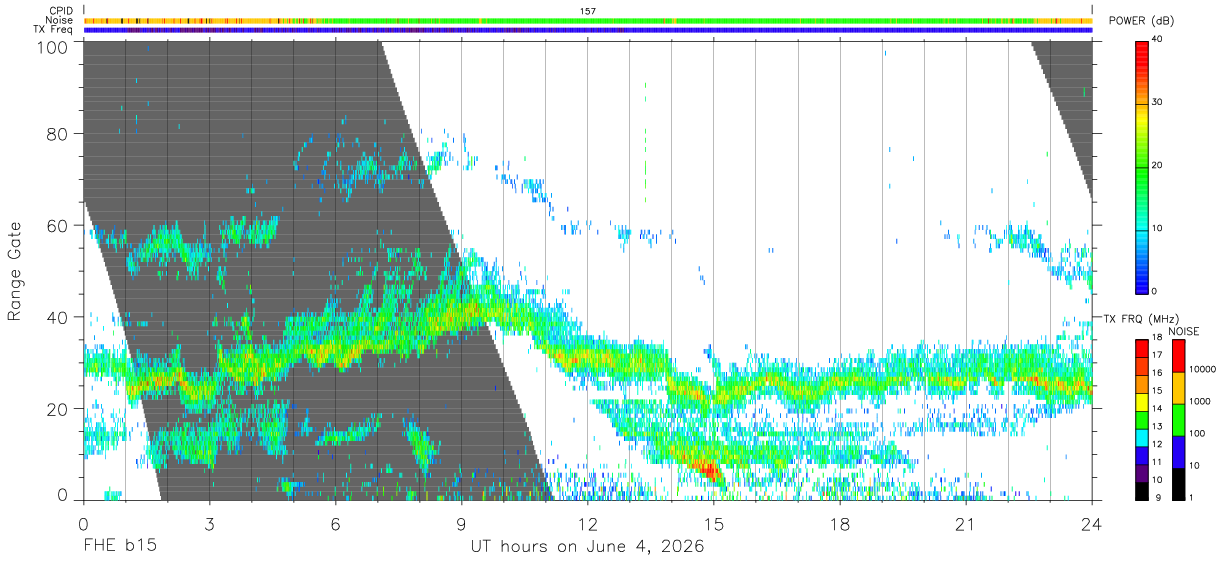Click the "FHE b15" radar beam label
The image size is (1228, 567).
tap(119, 547)
